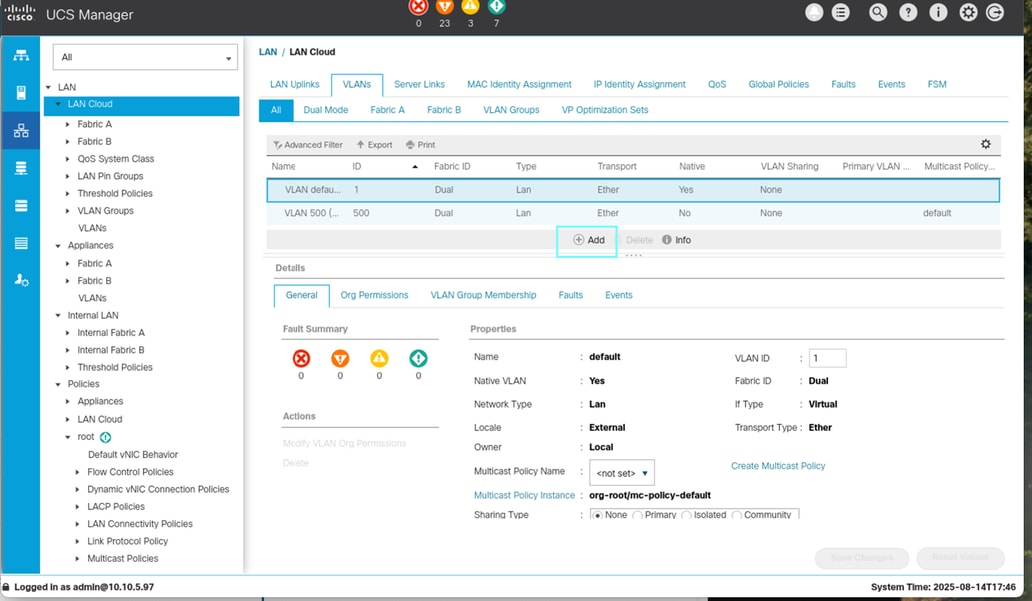Open the Storage section in the sidebar
Viewport: 1032px width, 601px height.
[21, 244]
